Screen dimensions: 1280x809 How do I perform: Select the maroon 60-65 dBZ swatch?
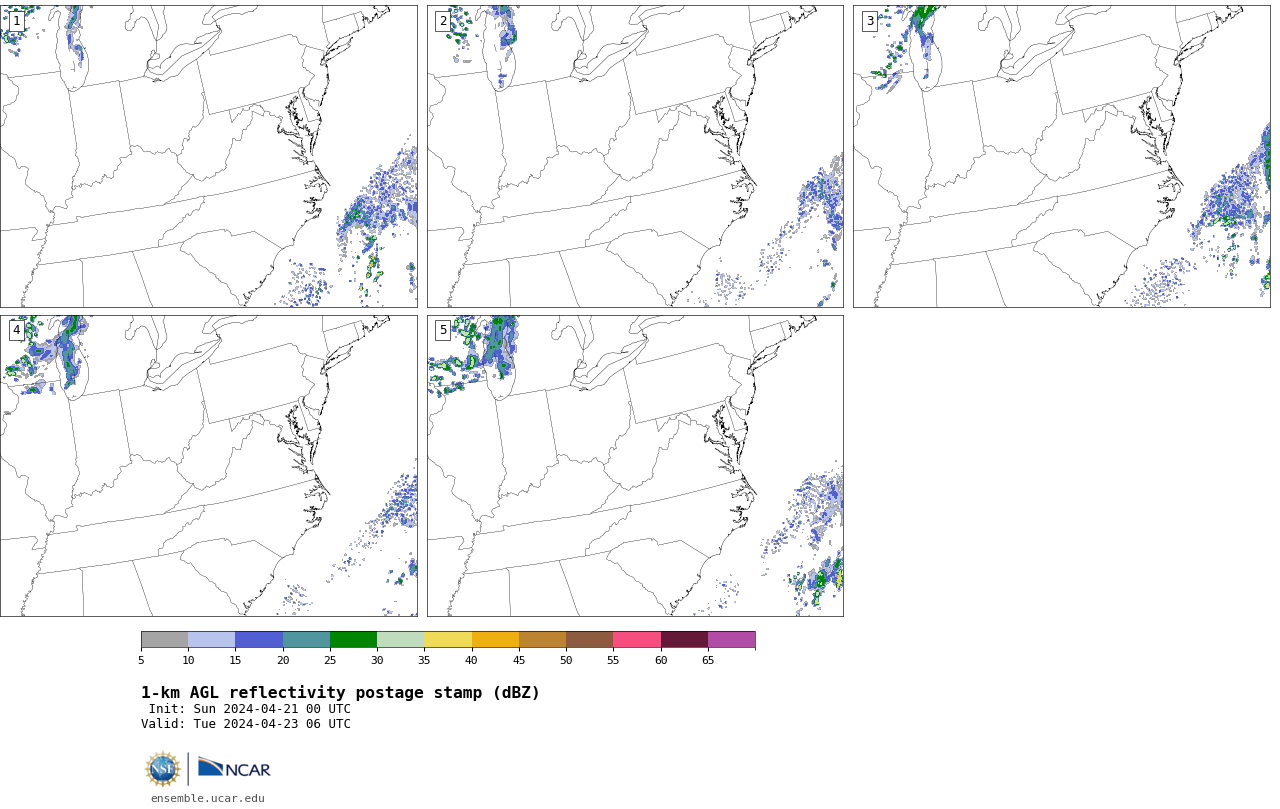click(x=684, y=640)
